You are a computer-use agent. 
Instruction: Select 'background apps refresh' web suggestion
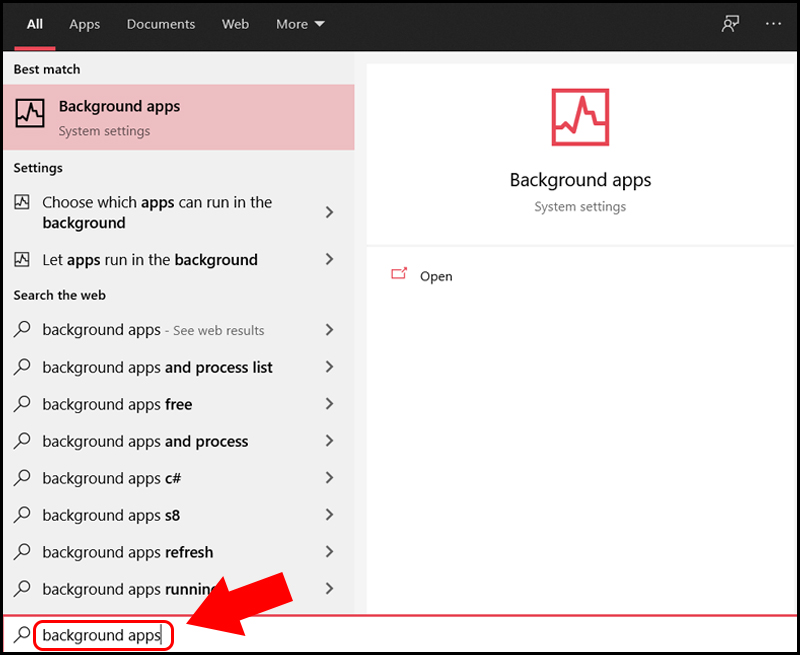127,552
